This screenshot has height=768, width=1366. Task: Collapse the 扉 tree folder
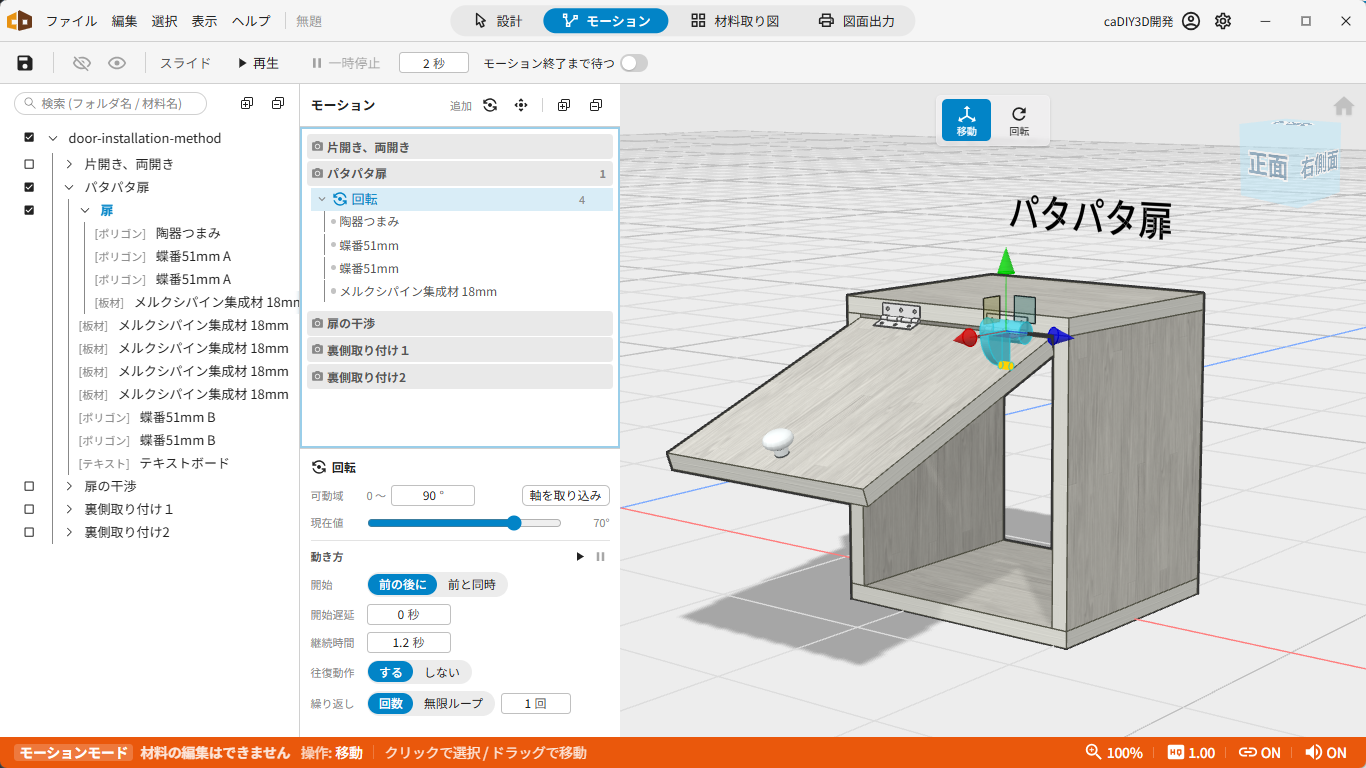click(x=85, y=210)
